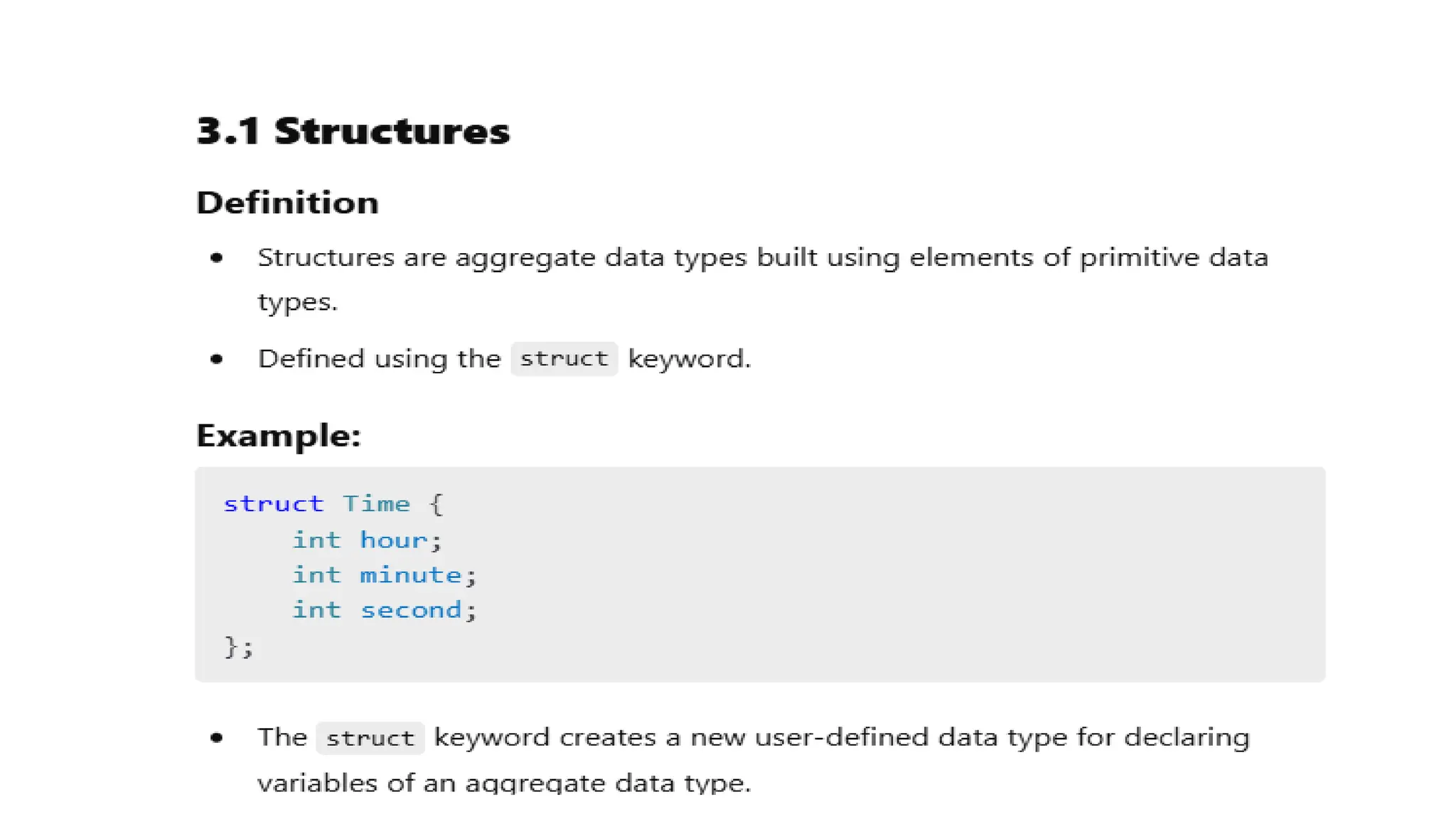
Task: Click the opening brace after Time
Action: [437, 504]
